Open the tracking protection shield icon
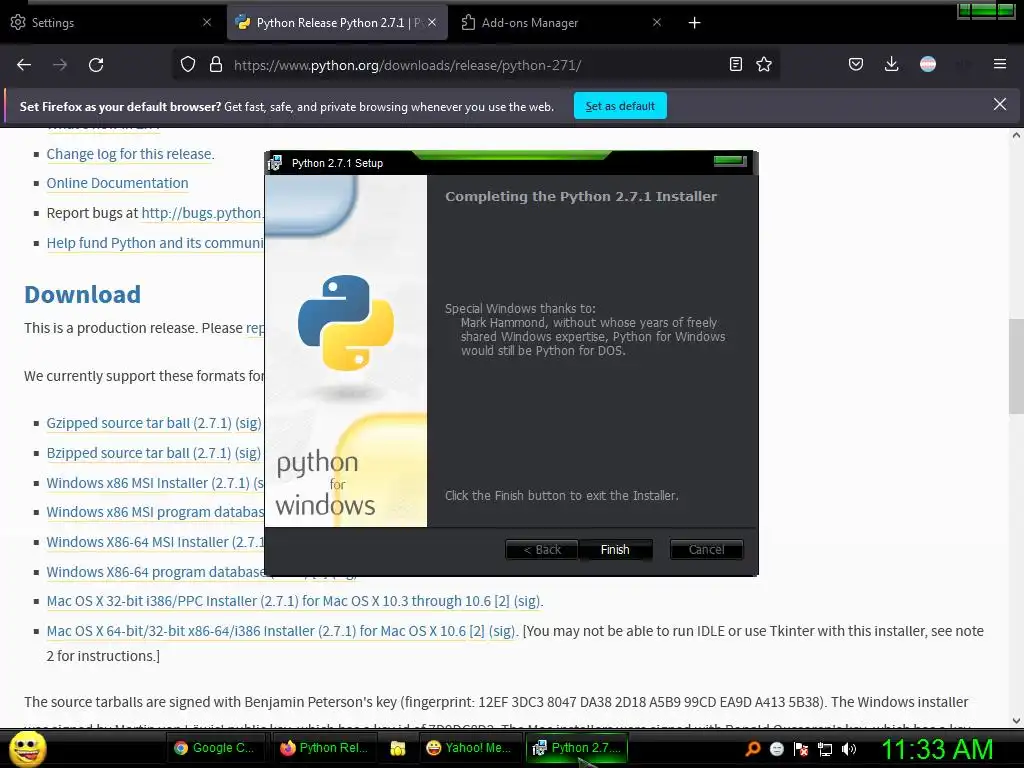 tap(188, 65)
